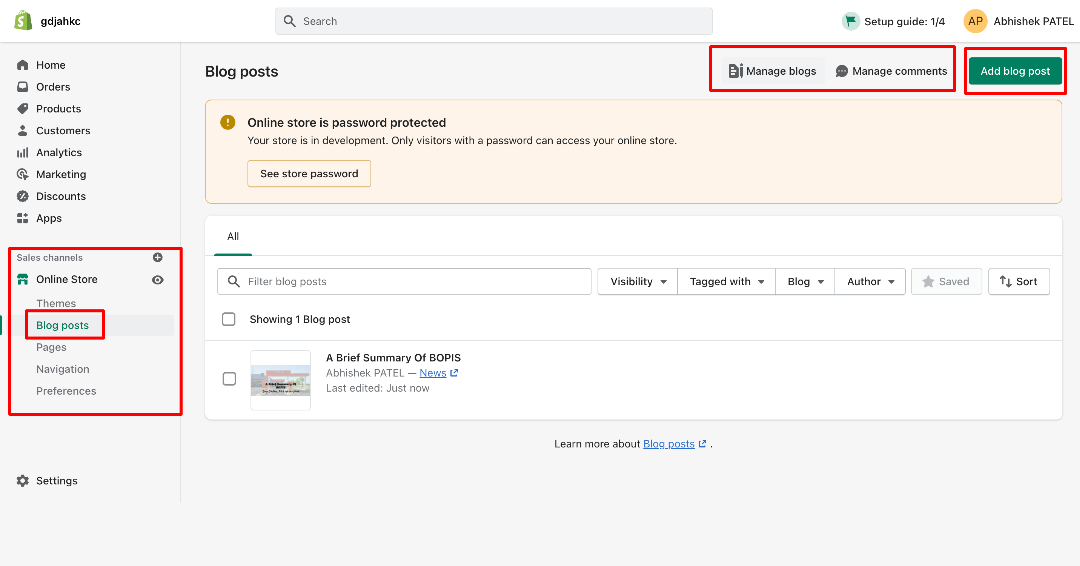Click the Sort arrows icon
Image resolution: width=1080 pixels, height=566 pixels.
coord(1006,282)
